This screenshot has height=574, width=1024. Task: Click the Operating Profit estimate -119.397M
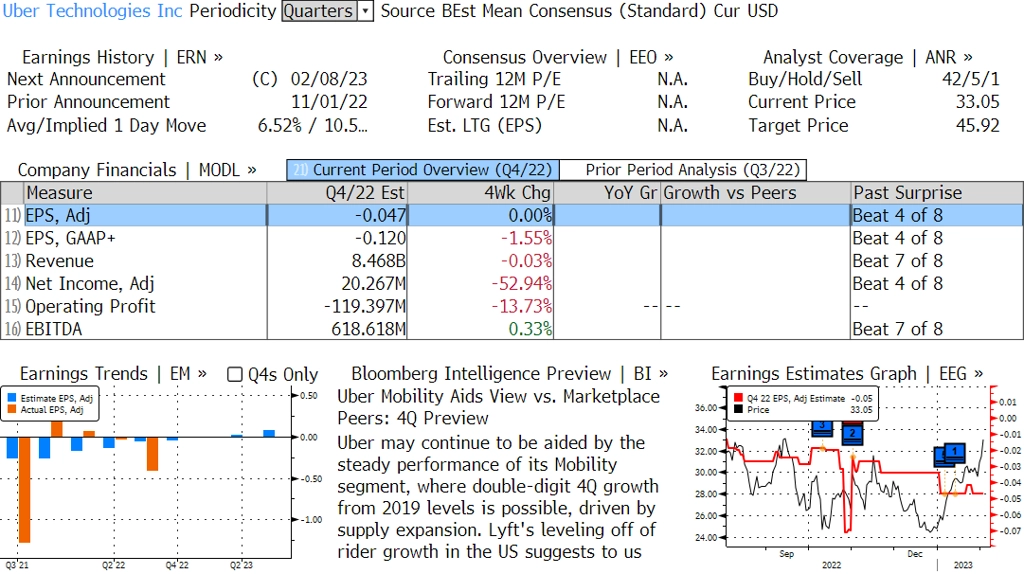(x=365, y=306)
